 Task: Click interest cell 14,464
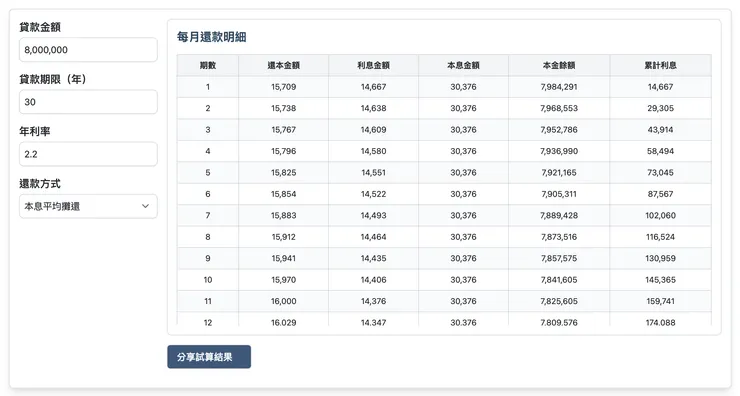tap(373, 237)
